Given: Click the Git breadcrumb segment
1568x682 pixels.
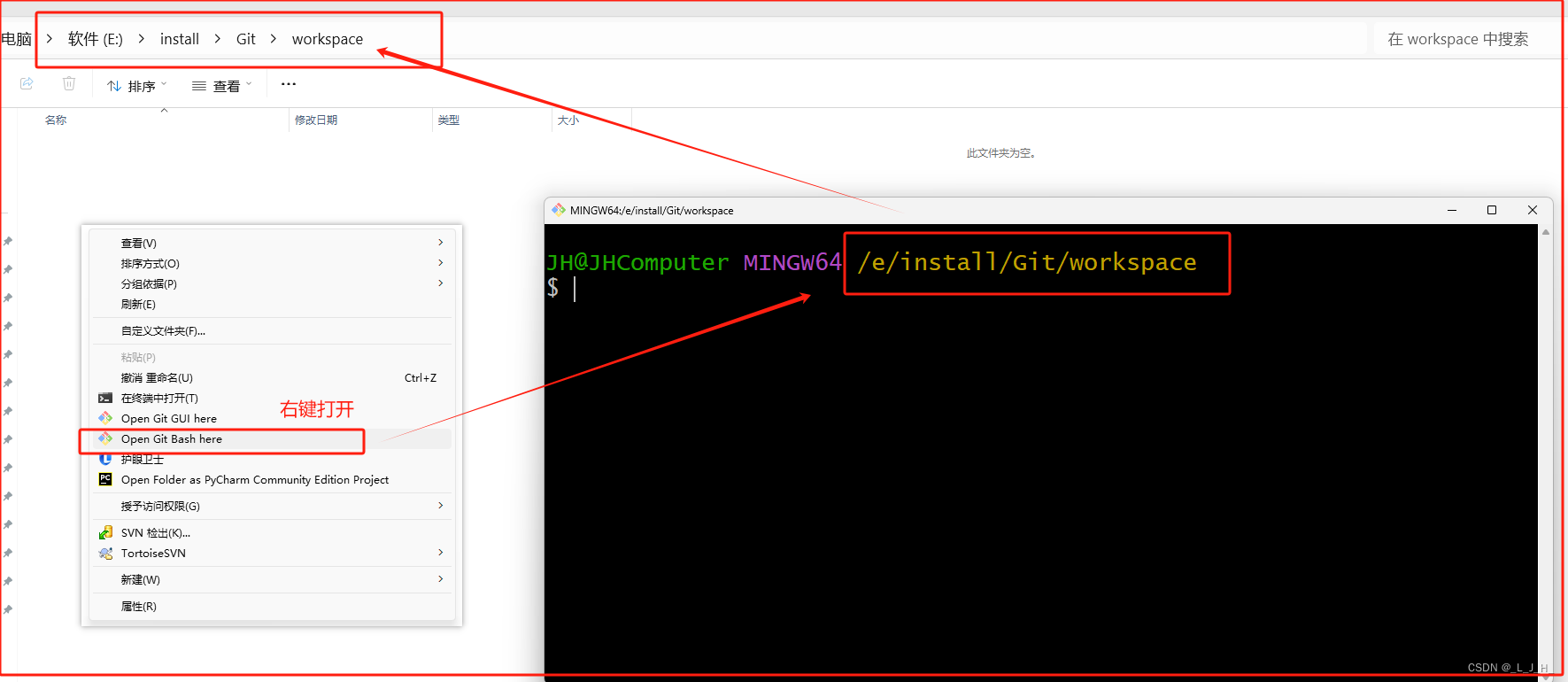Looking at the screenshot, I should [246, 39].
